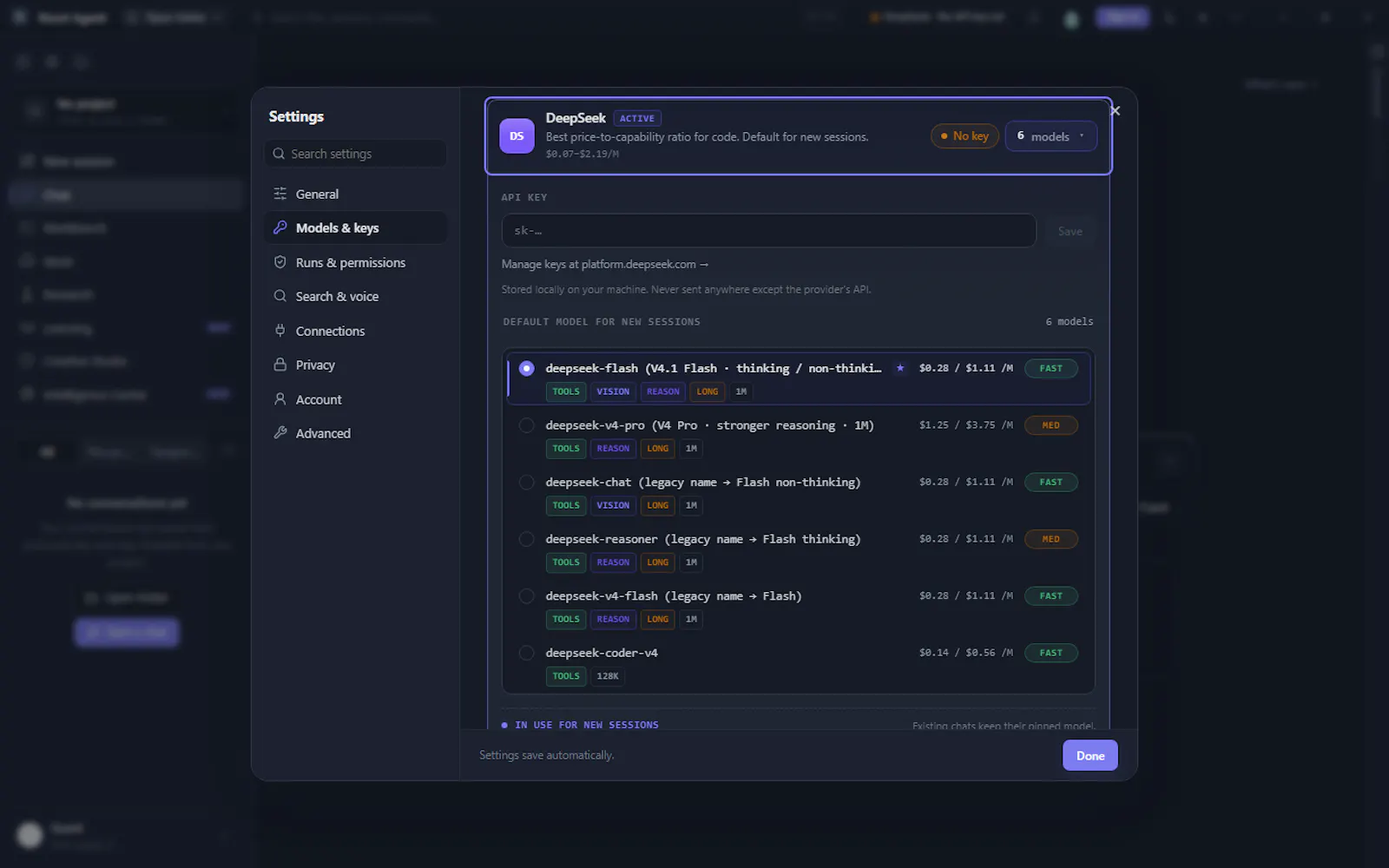
Task: Open the General settings section
Action: [x=356, y=194]
